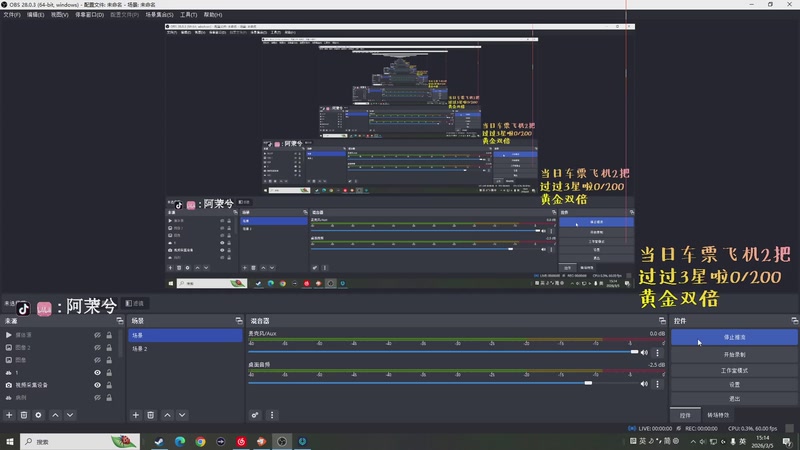Show the media source first row via eye icon
Image resolution: width=800 pixels, height=450 pixels.
(97, 335)
